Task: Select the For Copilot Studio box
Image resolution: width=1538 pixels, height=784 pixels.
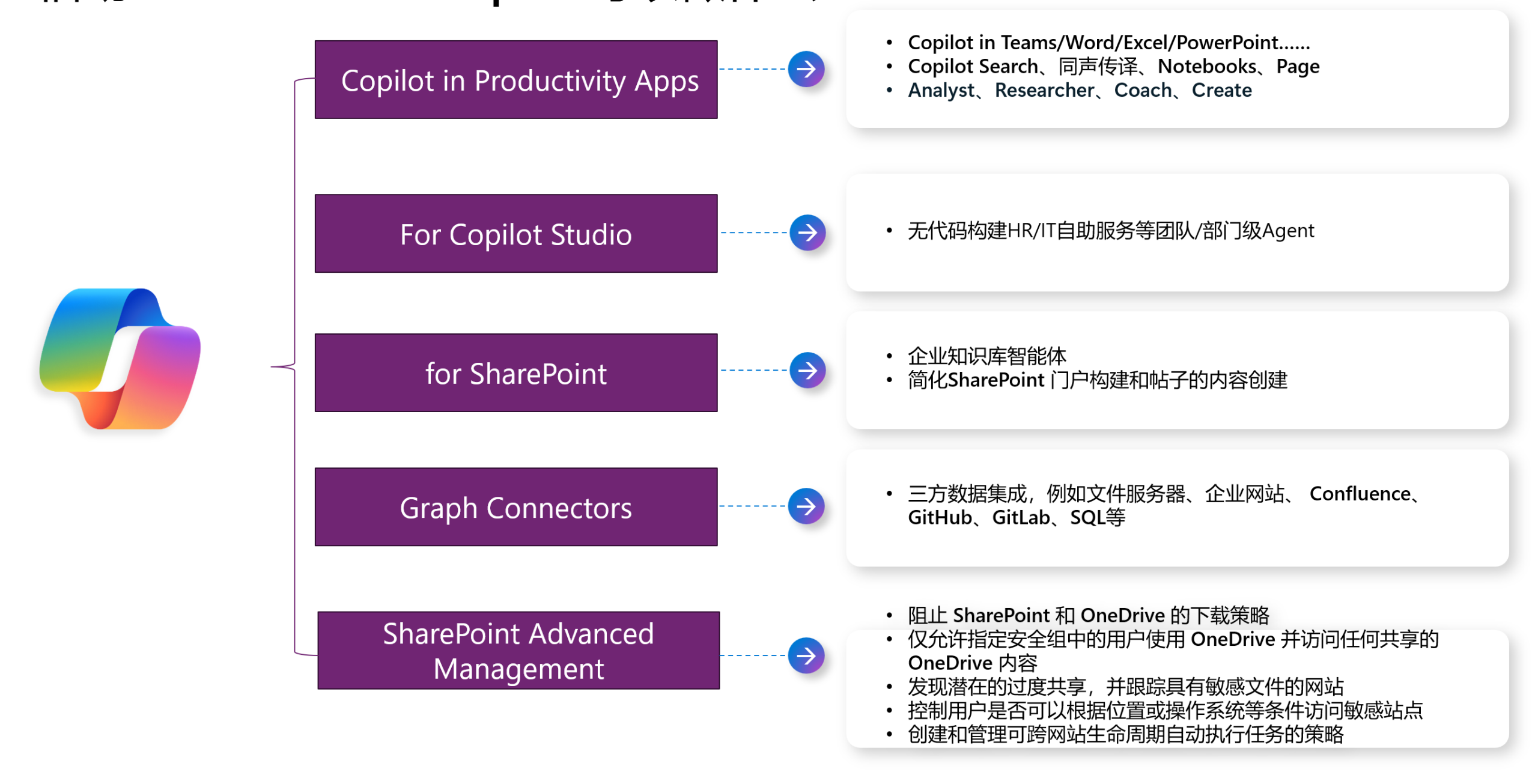Action: [x=515, y=234]
